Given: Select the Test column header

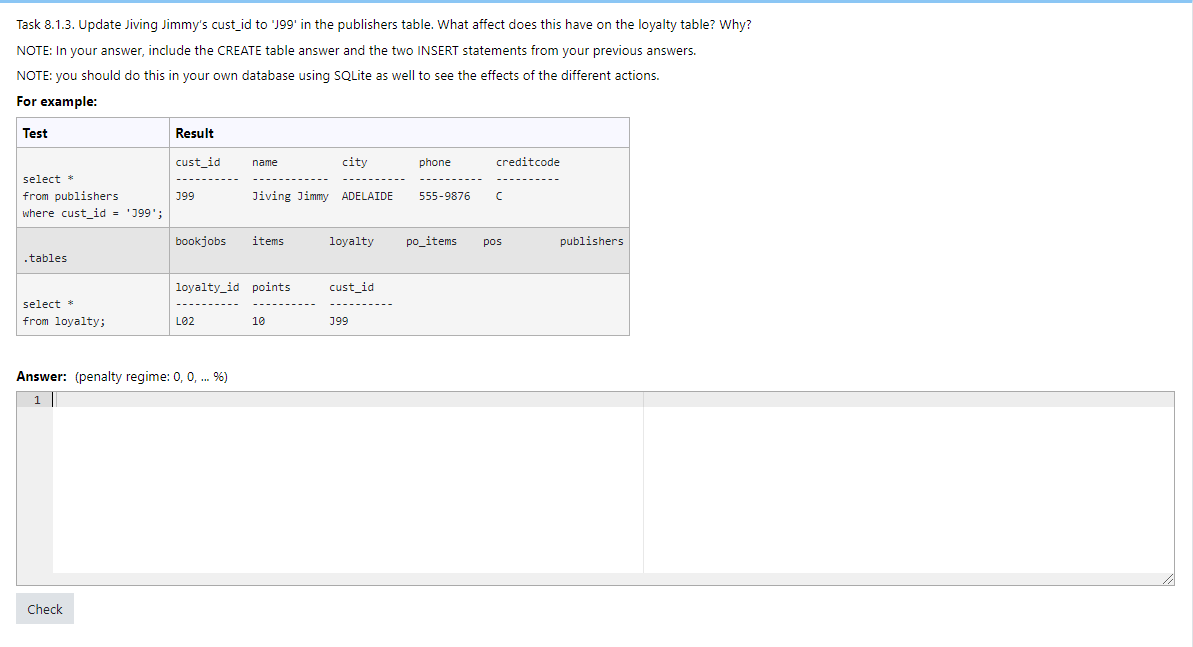Looking at the screenshot, I should point(34,132).
